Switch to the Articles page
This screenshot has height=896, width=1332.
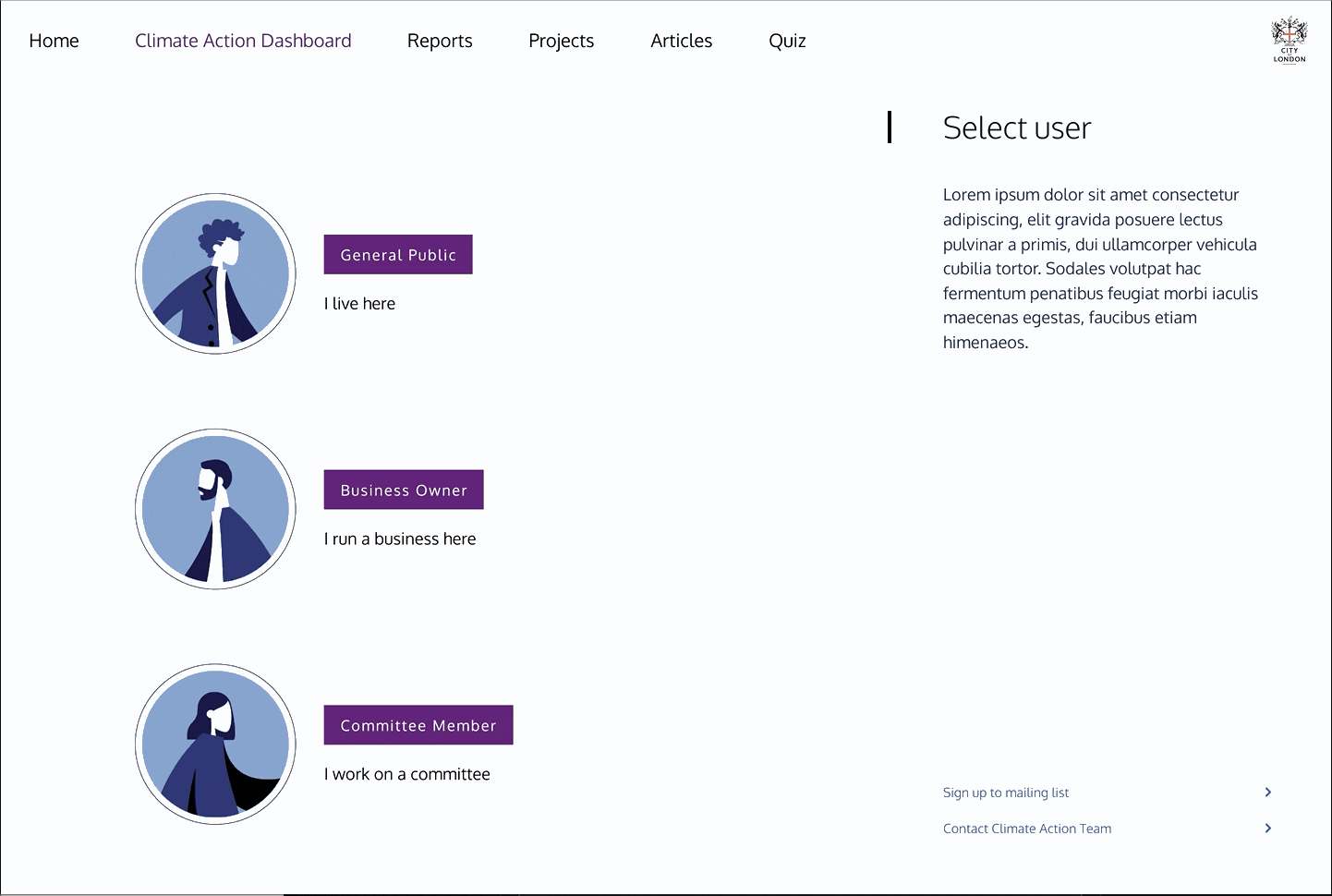[681, 41]
